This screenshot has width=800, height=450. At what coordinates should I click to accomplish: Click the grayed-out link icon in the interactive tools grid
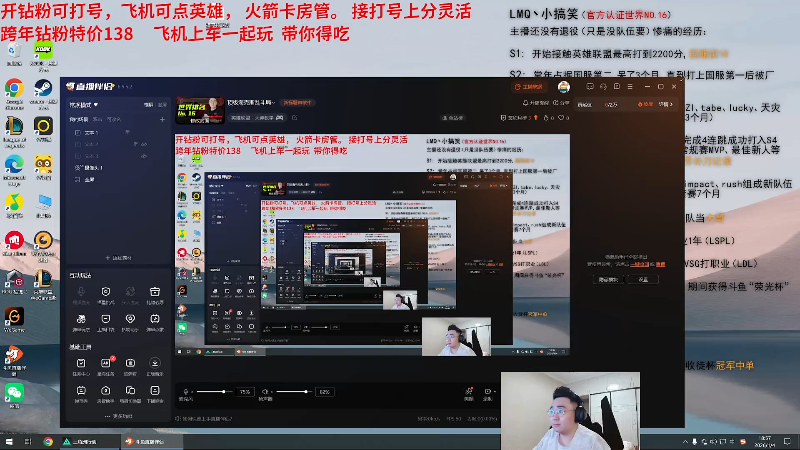[x=130, y=291]
